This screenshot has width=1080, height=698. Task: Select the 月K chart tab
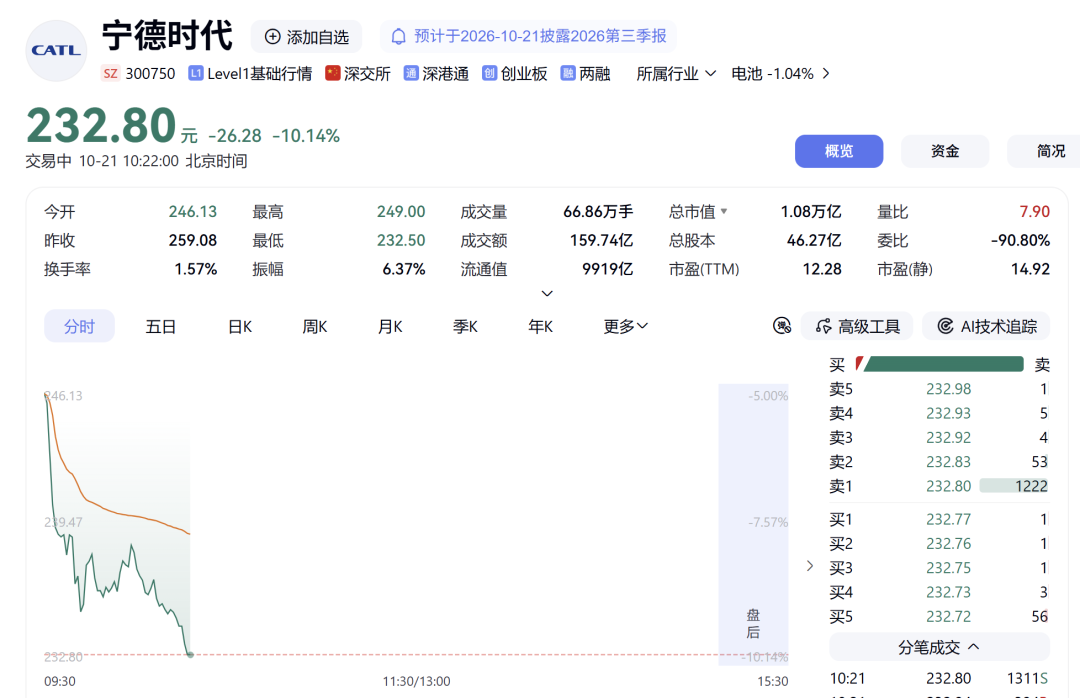pos(390,326)
